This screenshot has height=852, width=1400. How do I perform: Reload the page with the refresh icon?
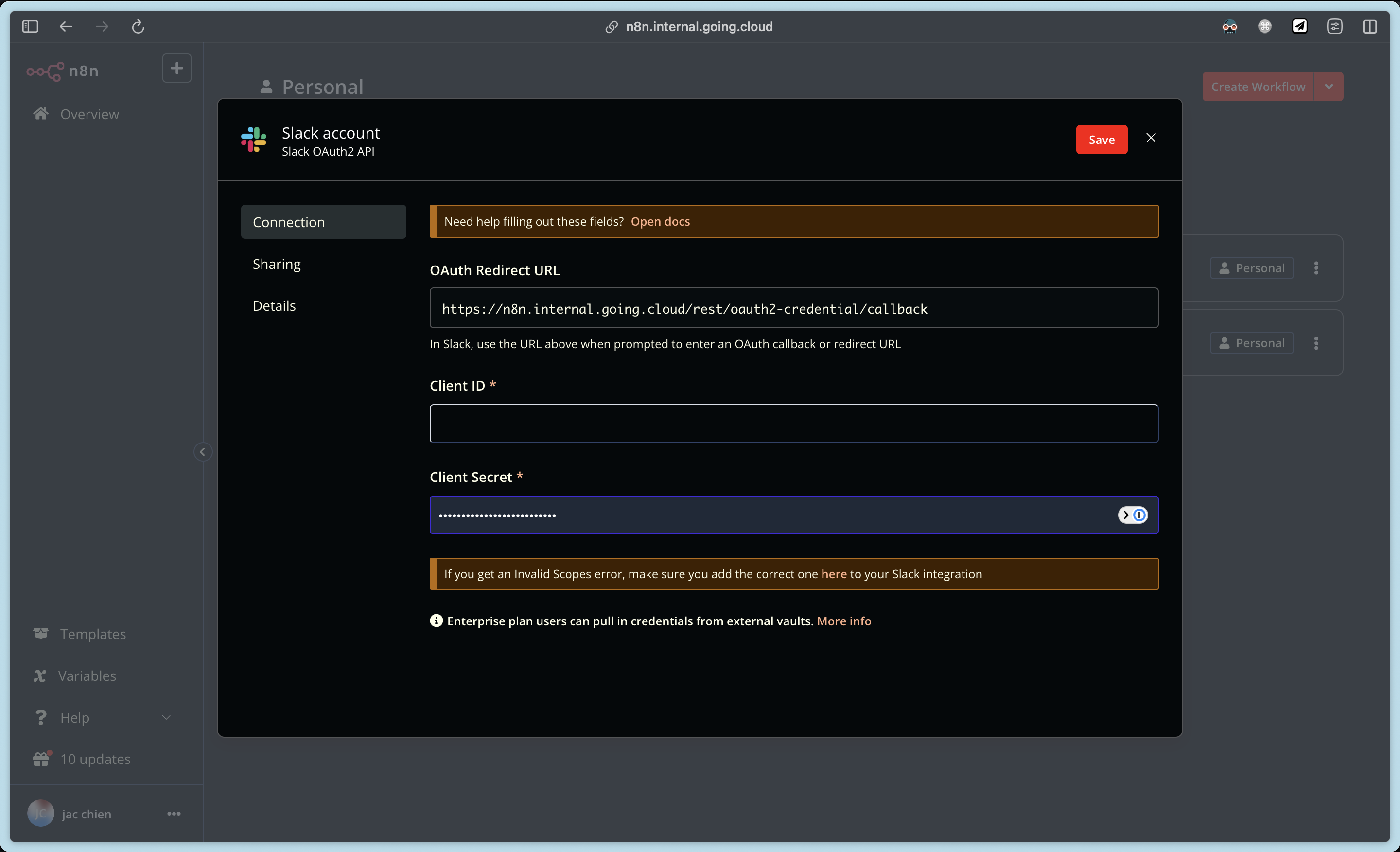[x=138, y=26]
